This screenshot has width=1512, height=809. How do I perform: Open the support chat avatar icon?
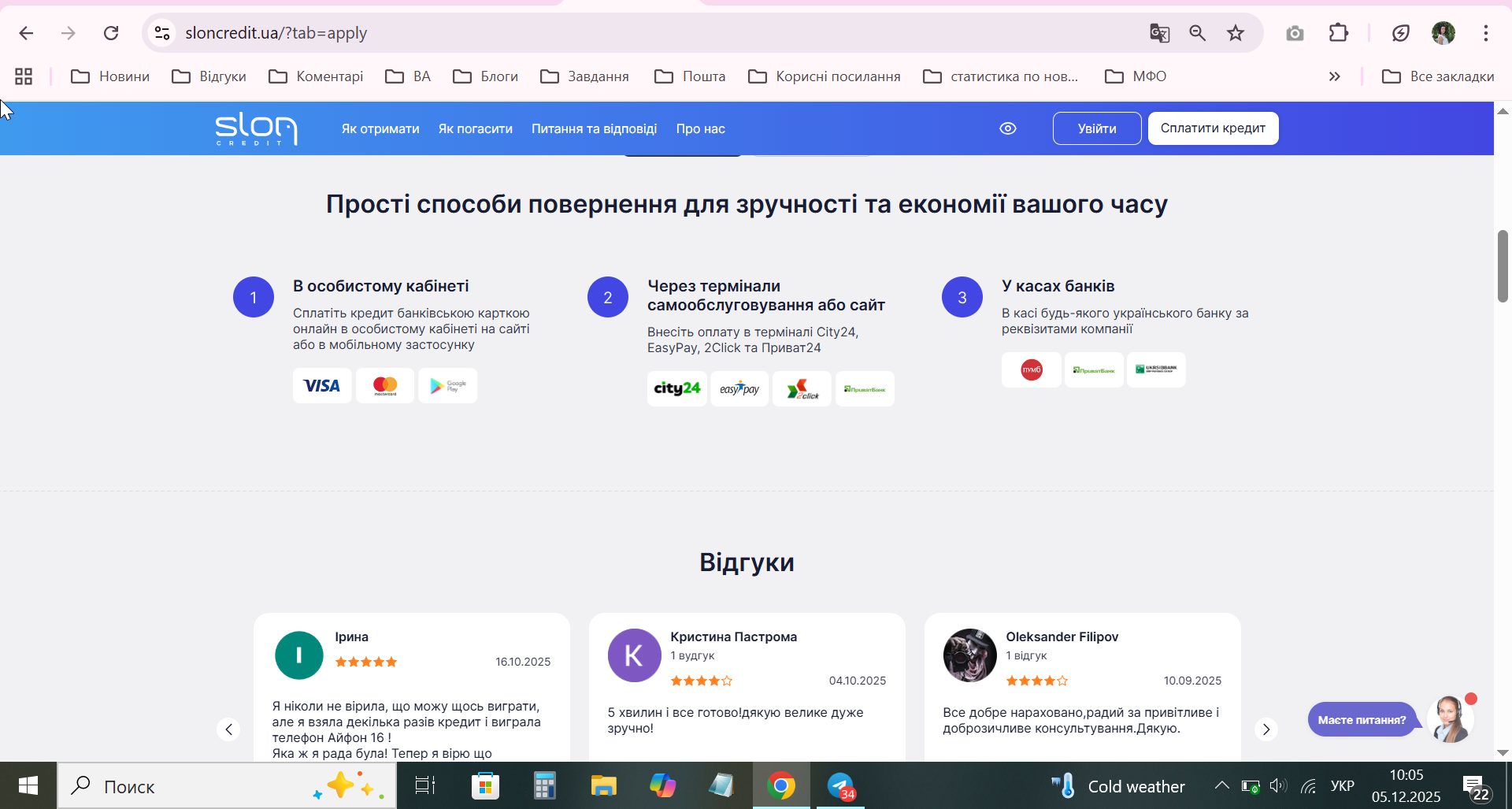1450,719
